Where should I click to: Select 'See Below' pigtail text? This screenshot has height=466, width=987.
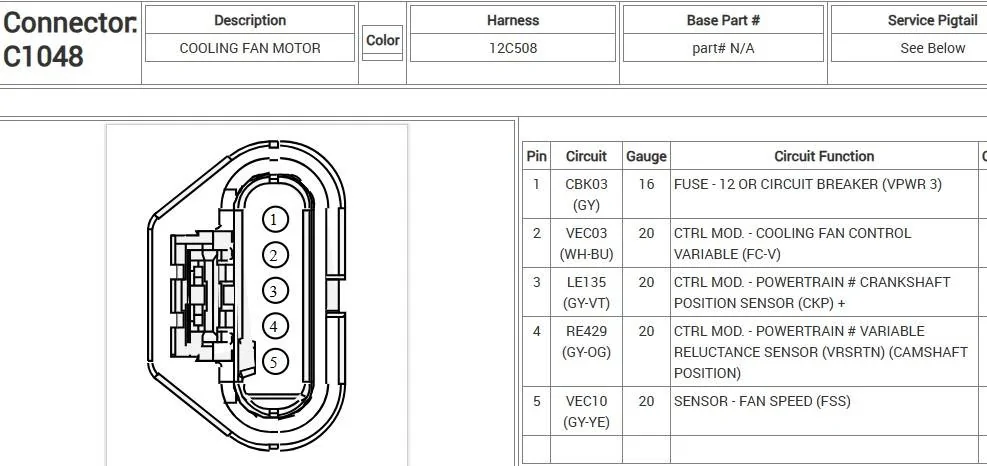click(x=933, y=48)
